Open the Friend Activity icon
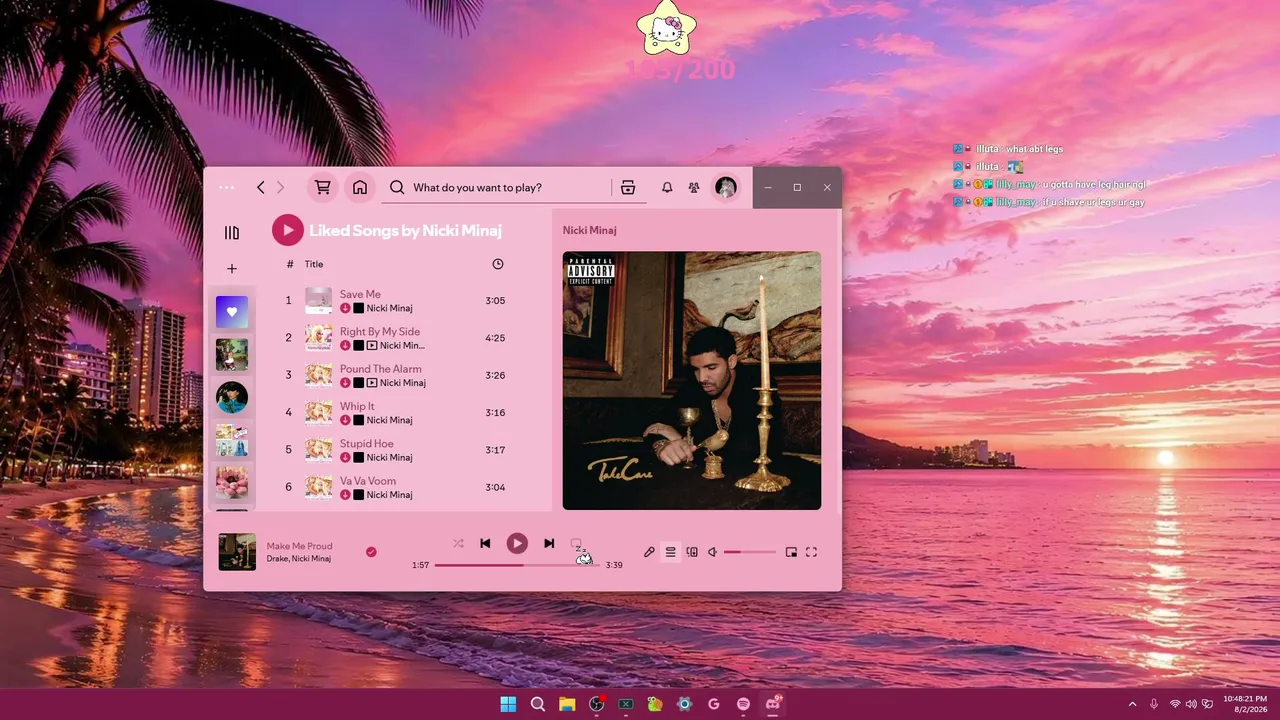The height and width of the screenshot is (720, 1280). click(x=694, y=187)
